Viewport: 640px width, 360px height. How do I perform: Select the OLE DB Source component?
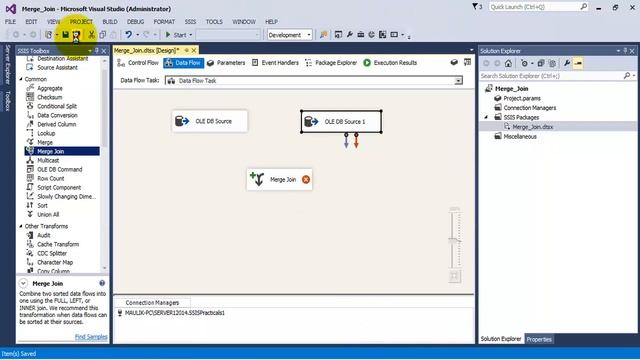click(x=210, y=121)
